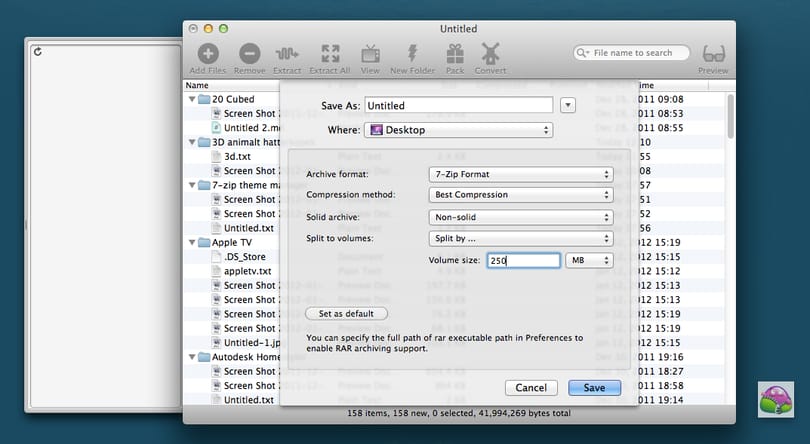The width and height of the screenshot is (810, 444).
Task: Collapse the 7-zip theme folder
Action: (192, 185)
